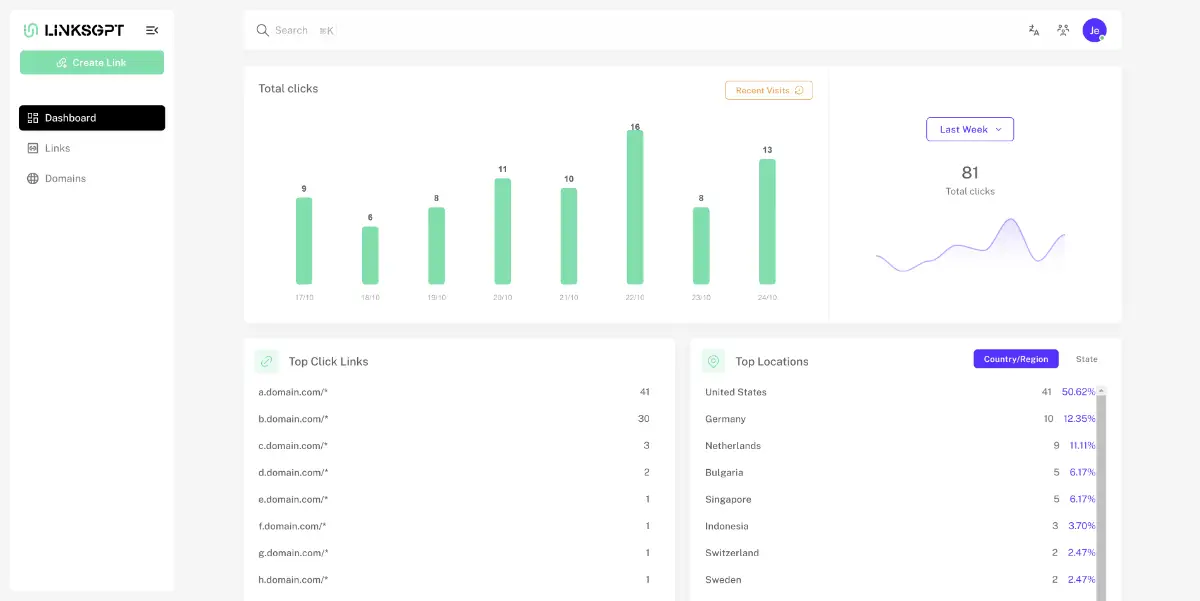
Task: Switch locations view to Country/Region
Action: (x=1016, y=358)
